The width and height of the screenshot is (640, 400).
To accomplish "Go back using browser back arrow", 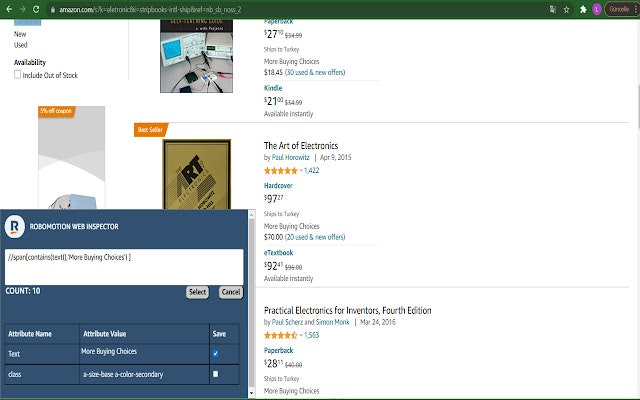I will 9,9.
